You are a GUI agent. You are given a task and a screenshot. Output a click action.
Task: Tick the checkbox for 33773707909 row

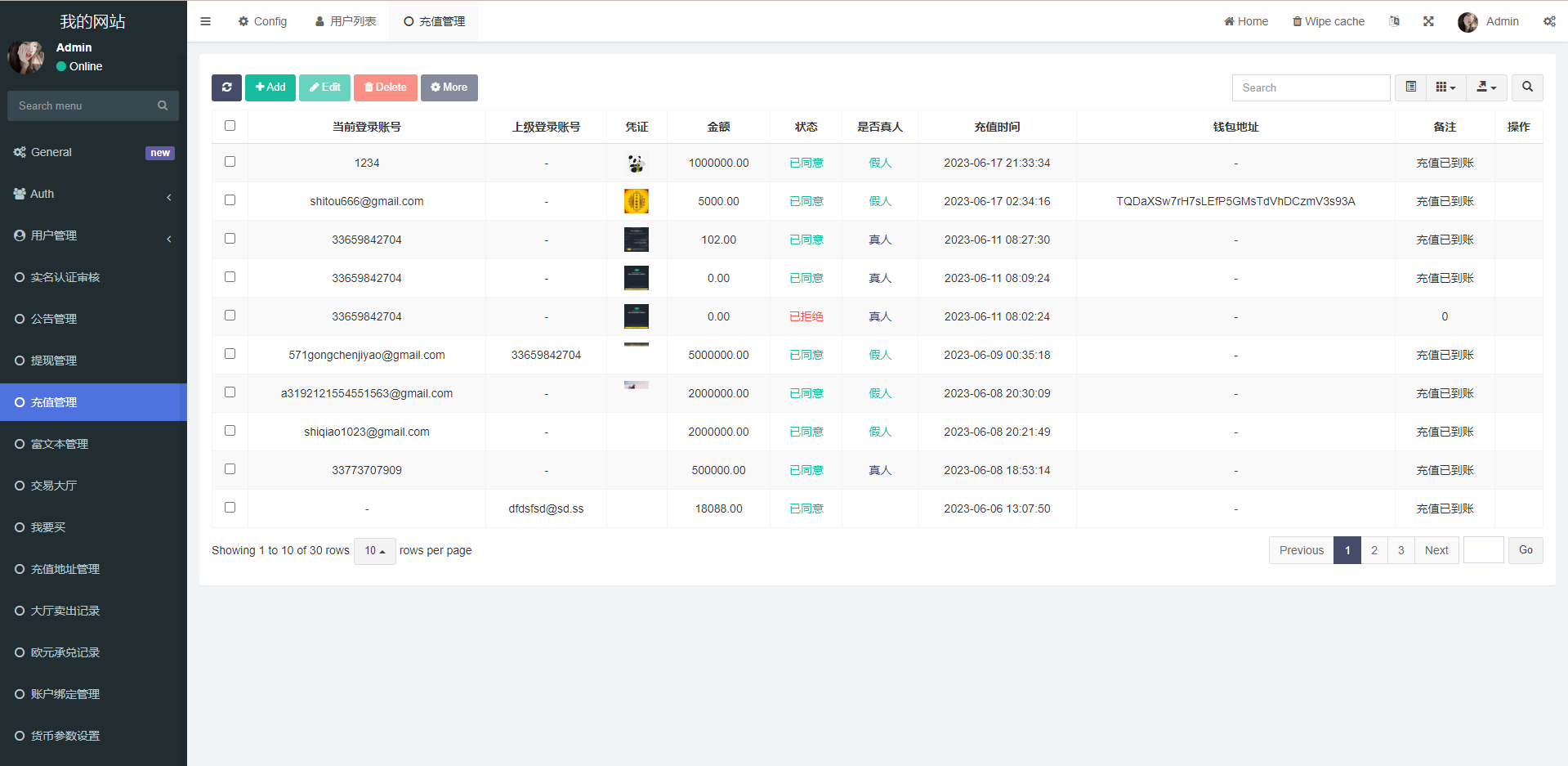tap(230, 469)
